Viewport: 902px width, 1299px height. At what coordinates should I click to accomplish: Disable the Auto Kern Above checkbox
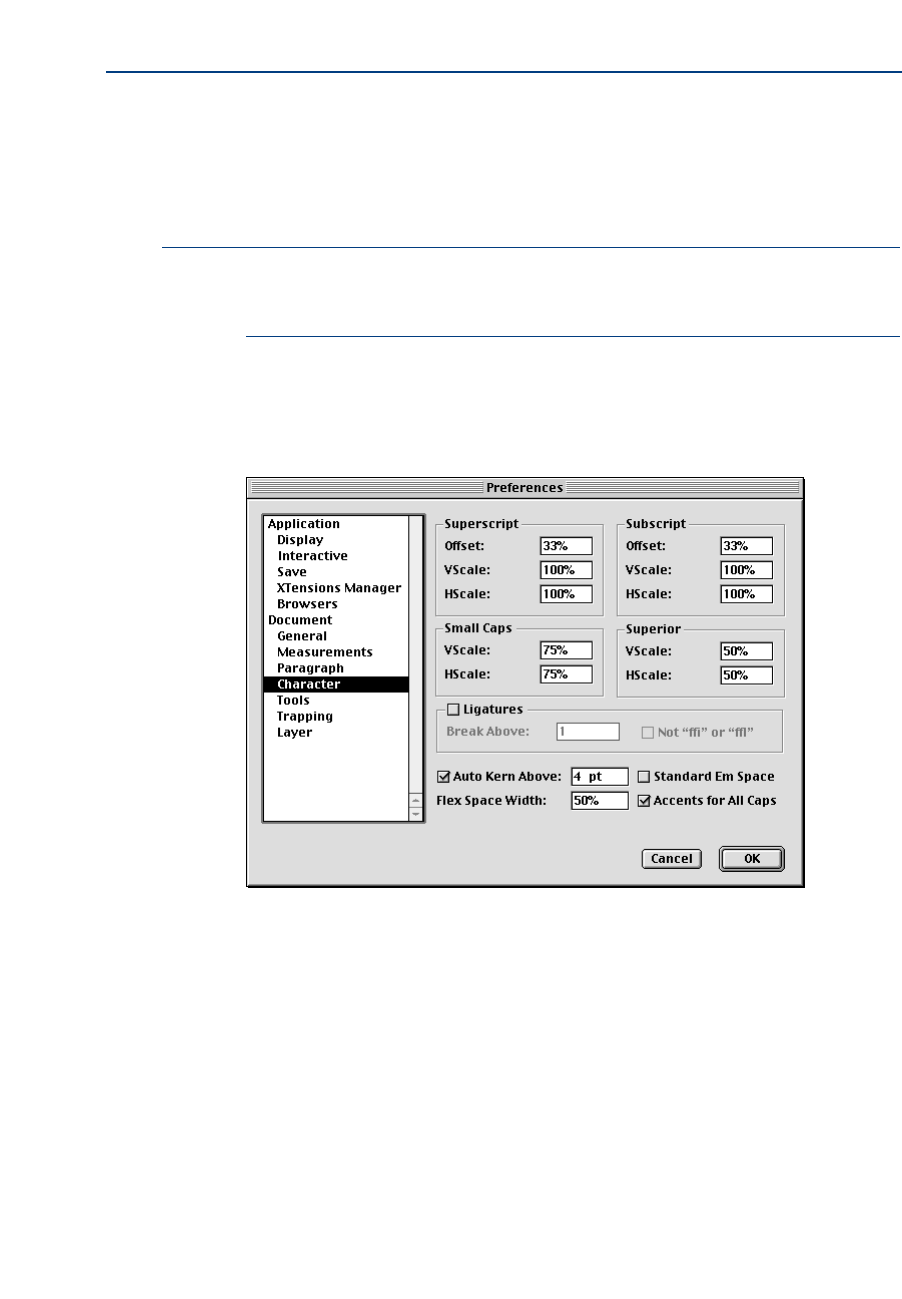[444, 776]
